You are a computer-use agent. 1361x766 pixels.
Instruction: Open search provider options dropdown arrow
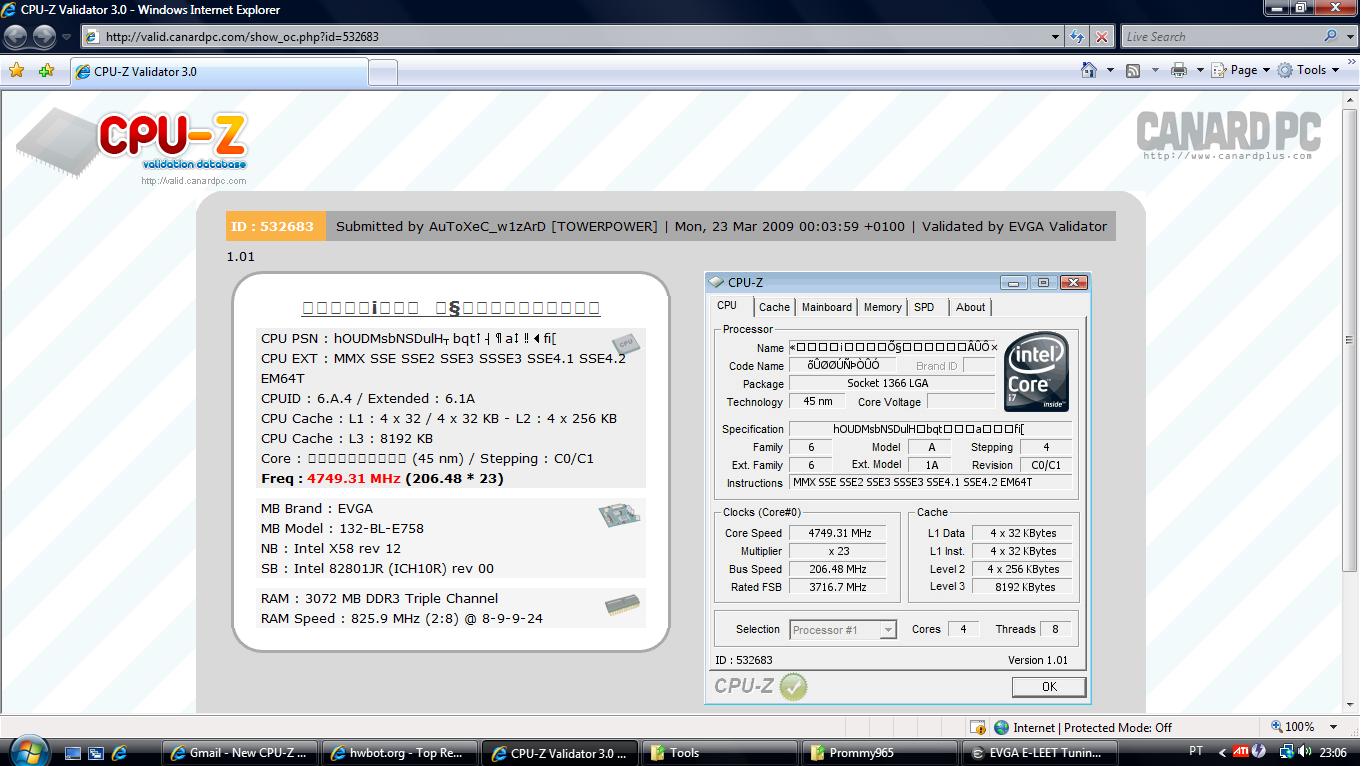(x=1348, y=37)
